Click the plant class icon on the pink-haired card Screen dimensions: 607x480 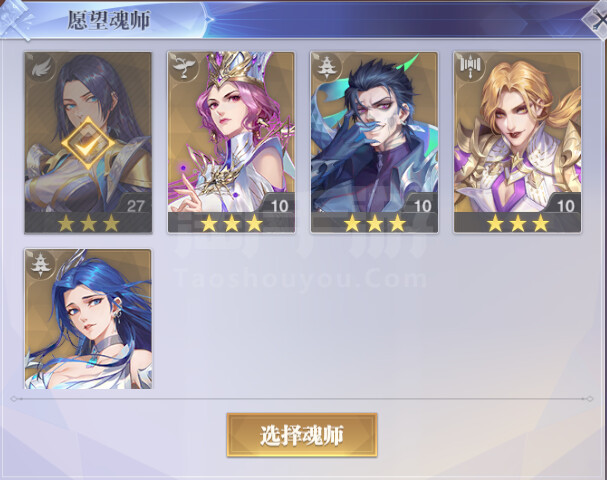(184, 68)
